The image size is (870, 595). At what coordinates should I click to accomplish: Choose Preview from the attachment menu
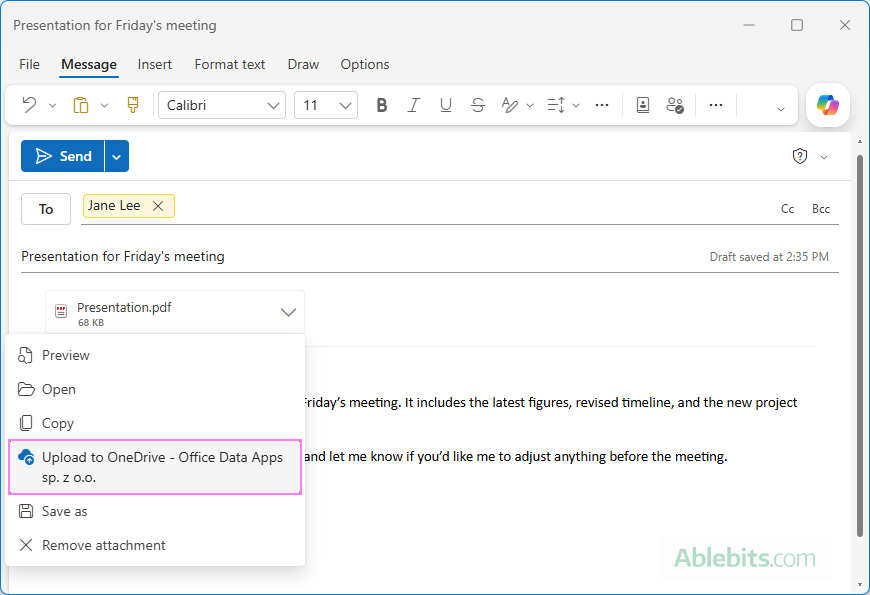coord(155,355)
